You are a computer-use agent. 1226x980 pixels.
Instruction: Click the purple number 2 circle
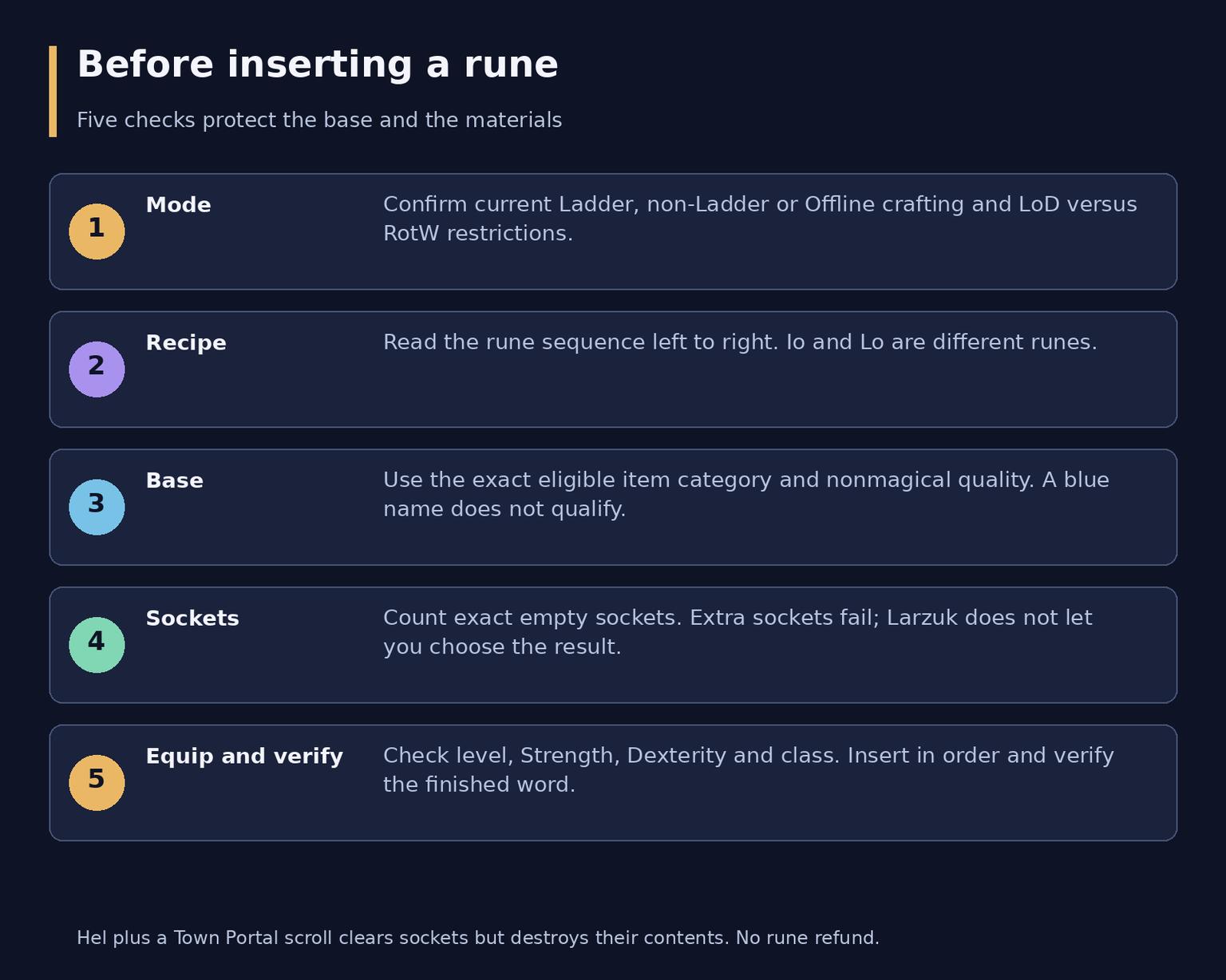97,369
